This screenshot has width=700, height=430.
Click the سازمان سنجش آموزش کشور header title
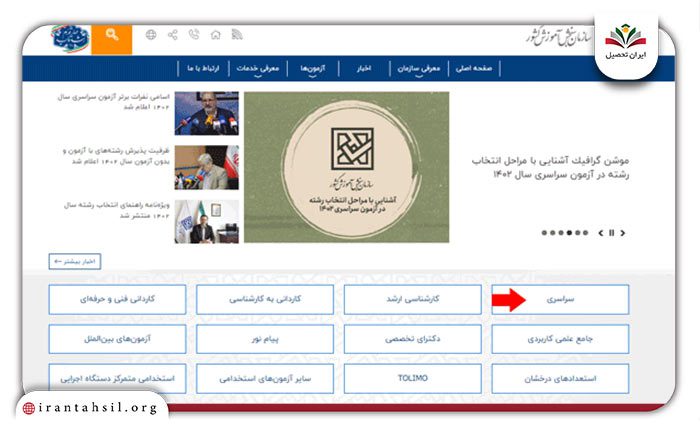[x=559, y=37]
